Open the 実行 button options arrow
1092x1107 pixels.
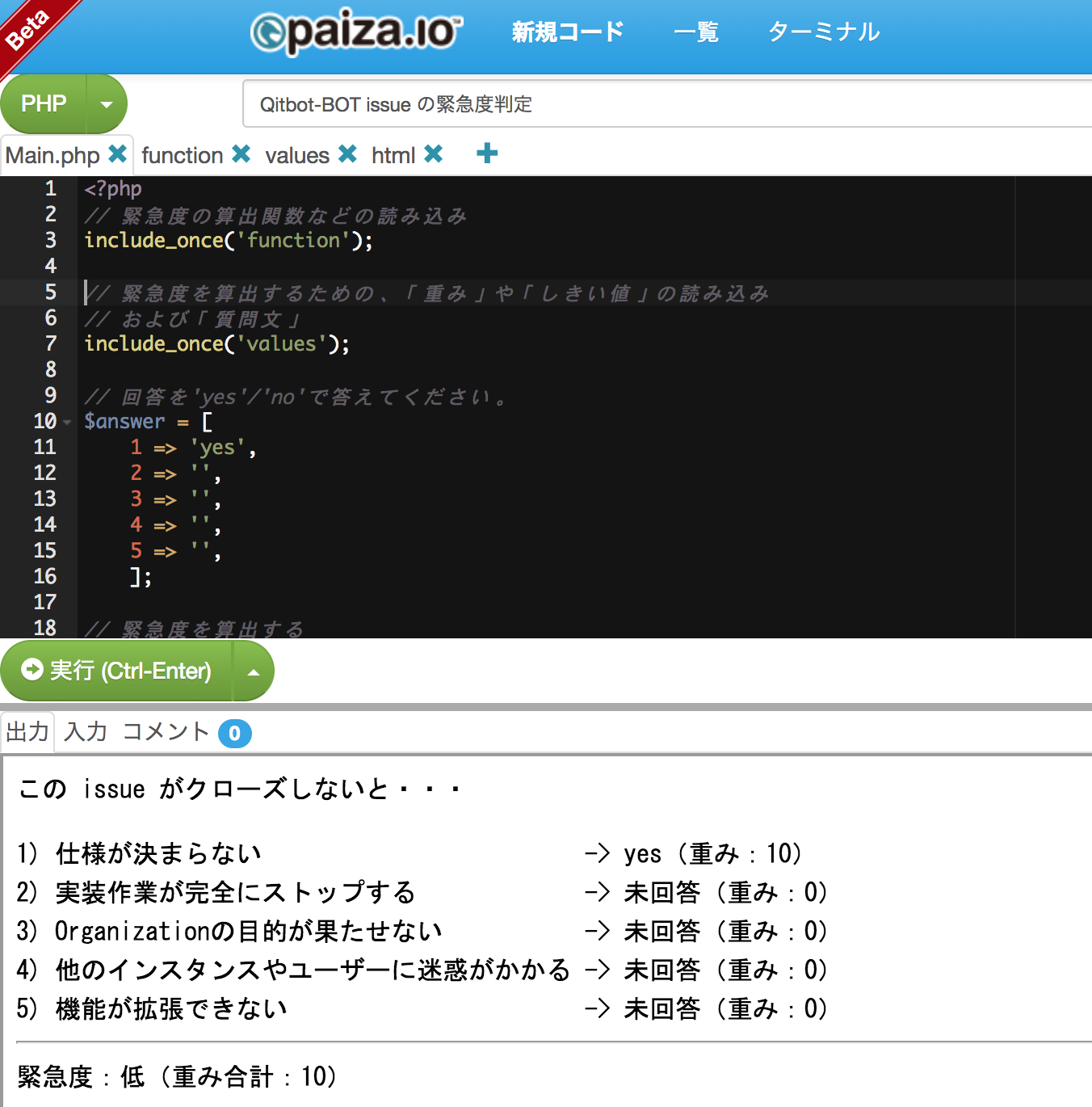(x=254, y=671)
